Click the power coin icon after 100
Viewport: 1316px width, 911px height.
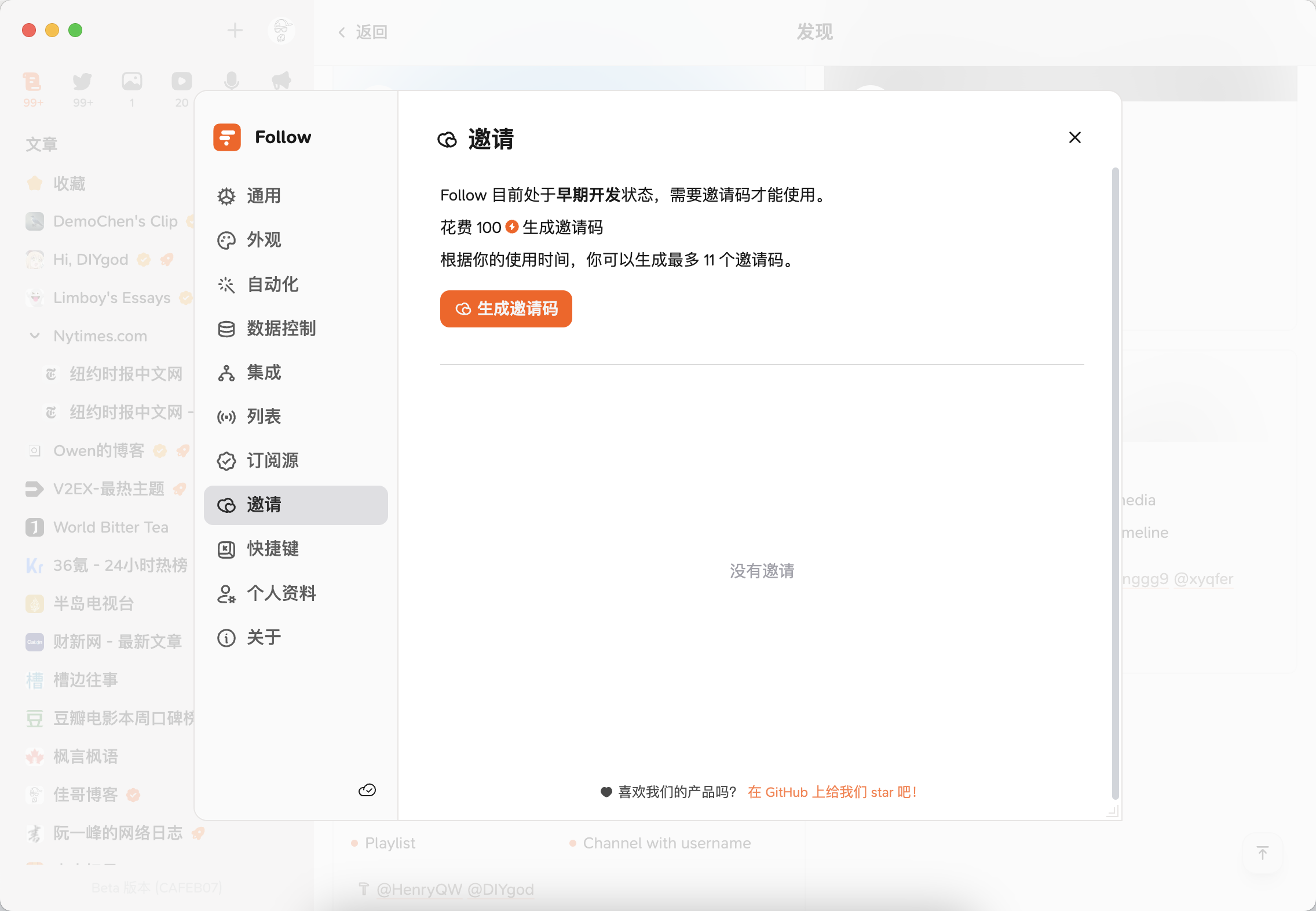(x=512, y=227)
